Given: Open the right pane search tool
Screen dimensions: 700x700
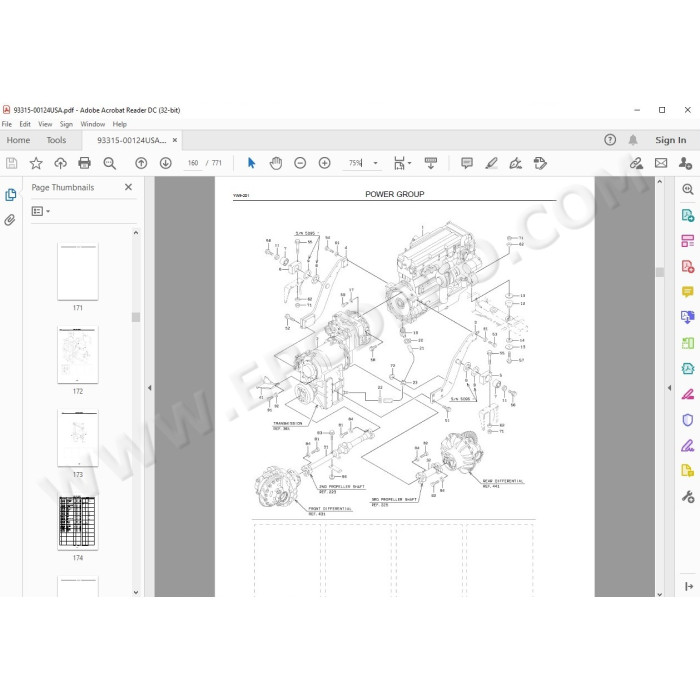Looking at the screenshot, I should click(688, 189).
